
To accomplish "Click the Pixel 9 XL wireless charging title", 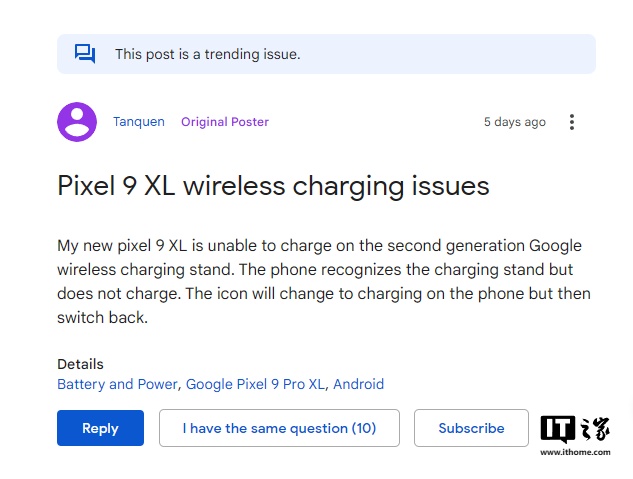I will (x=273, y=186).
